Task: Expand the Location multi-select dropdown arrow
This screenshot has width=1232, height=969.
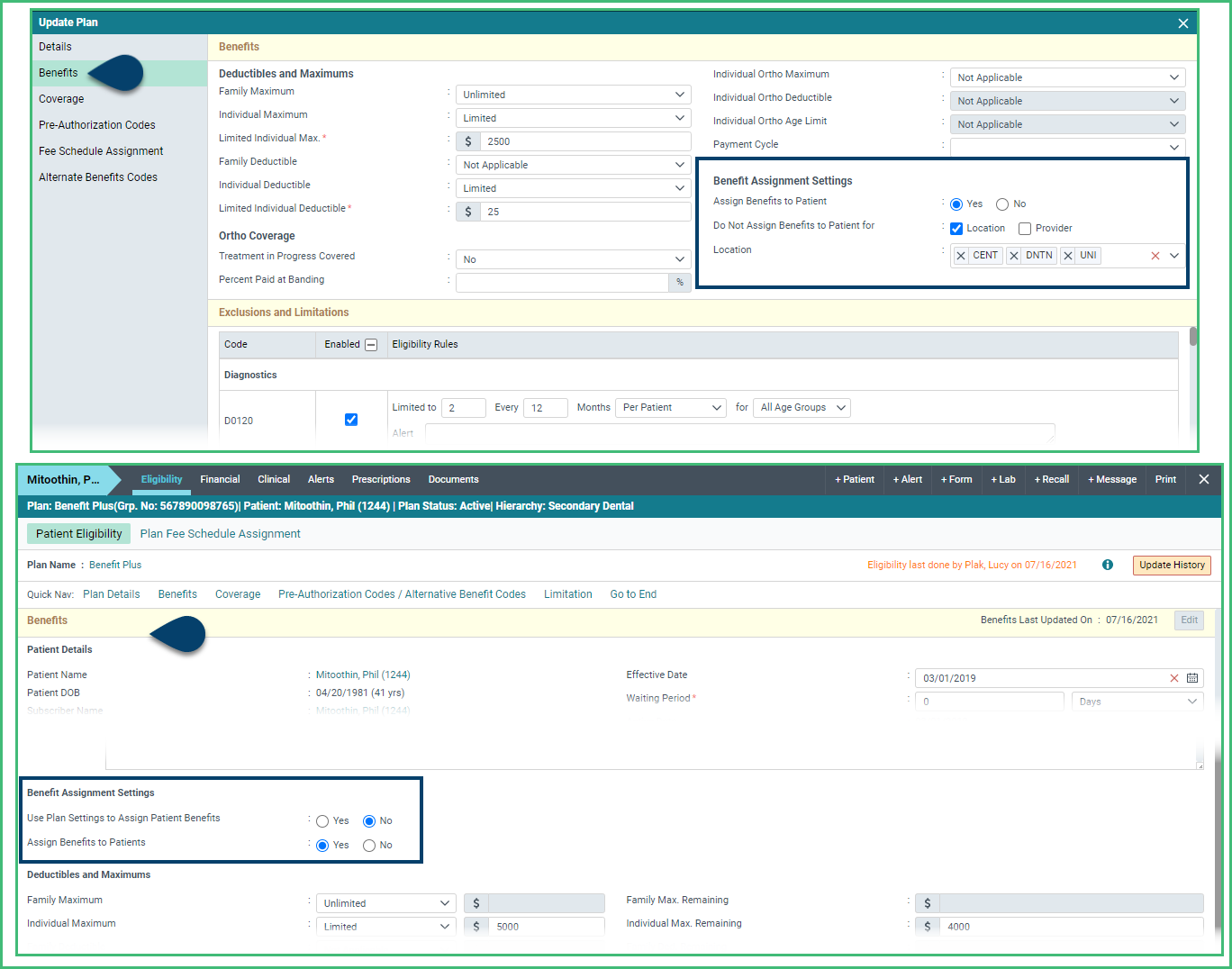Action: tap(1174, 256)
